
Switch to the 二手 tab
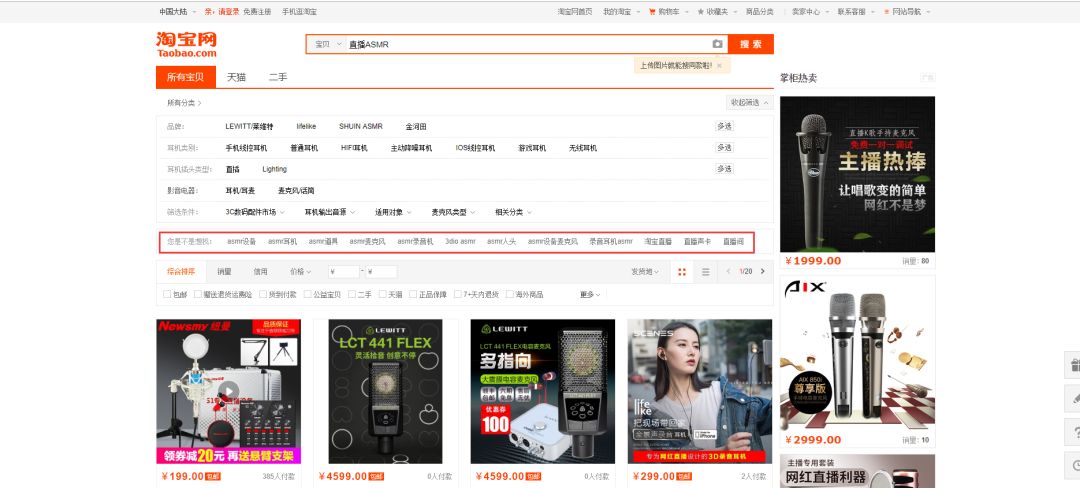tap(278, 77)
